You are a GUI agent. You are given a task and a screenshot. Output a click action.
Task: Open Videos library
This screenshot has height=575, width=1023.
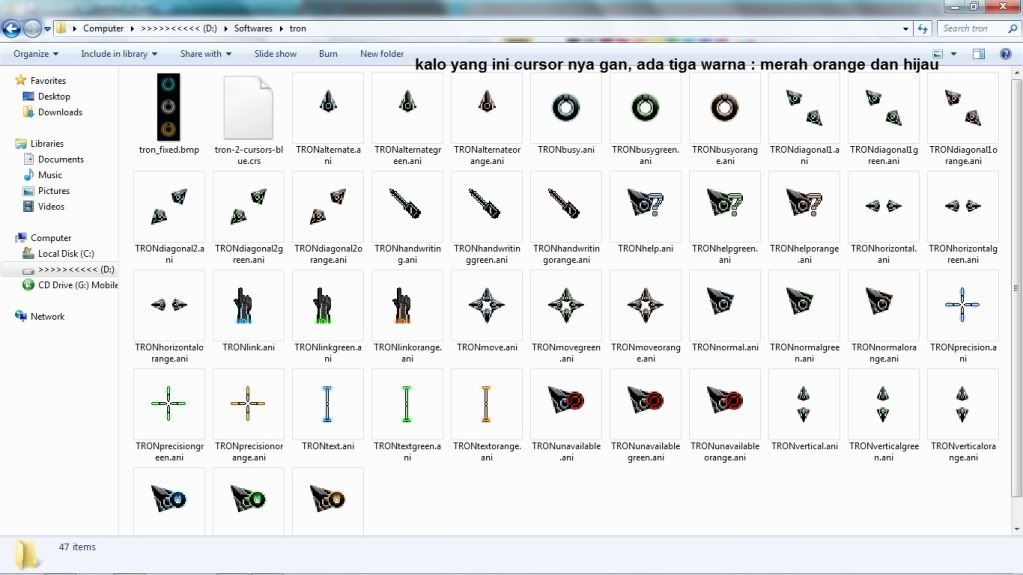[x=51, y=206]
